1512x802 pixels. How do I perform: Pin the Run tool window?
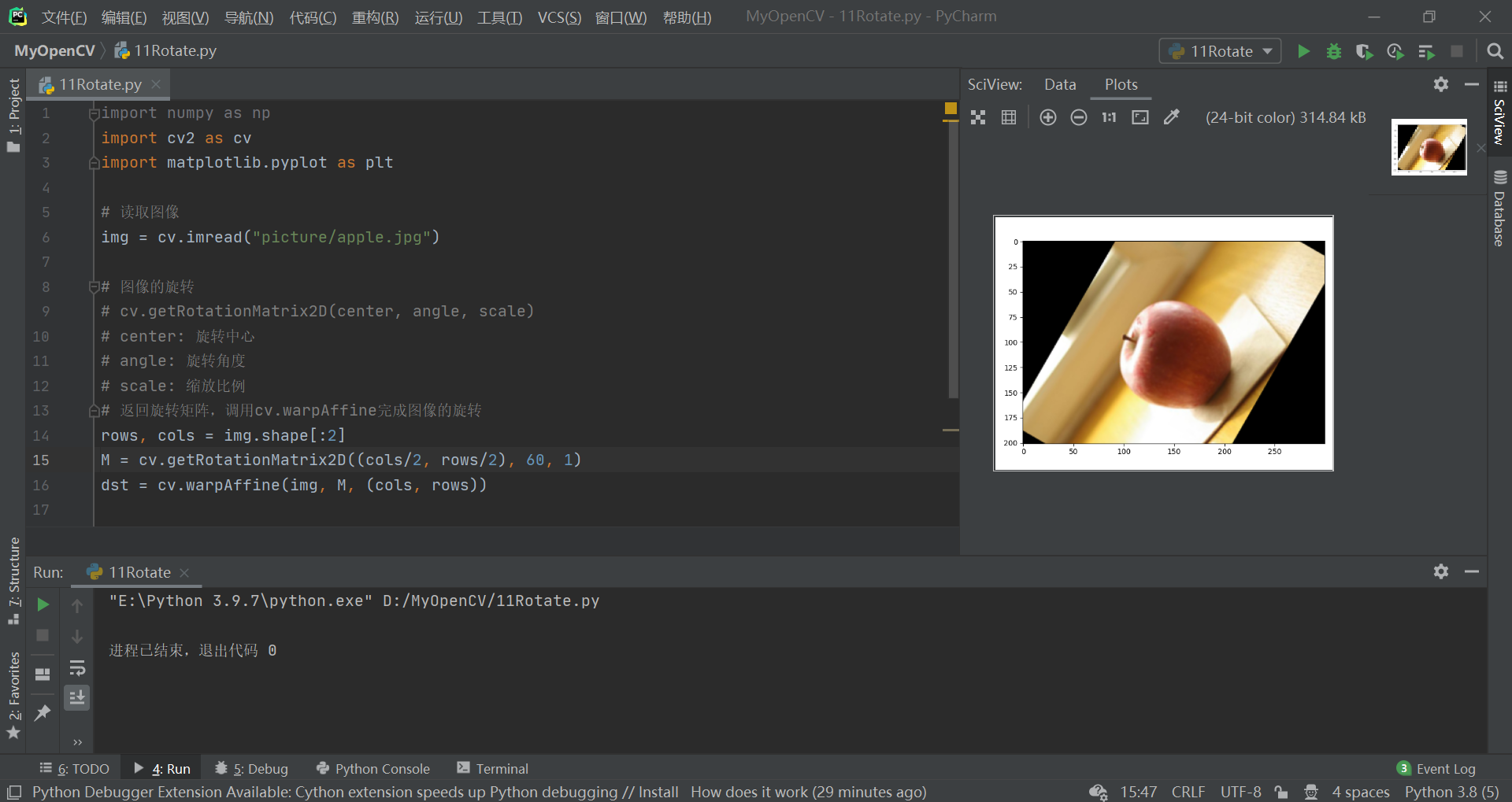click(43, 712)
